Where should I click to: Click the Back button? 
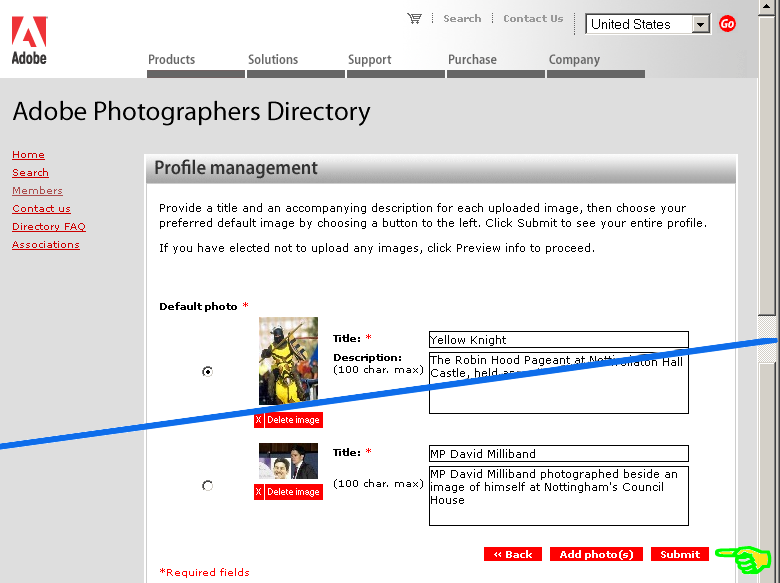513,554
